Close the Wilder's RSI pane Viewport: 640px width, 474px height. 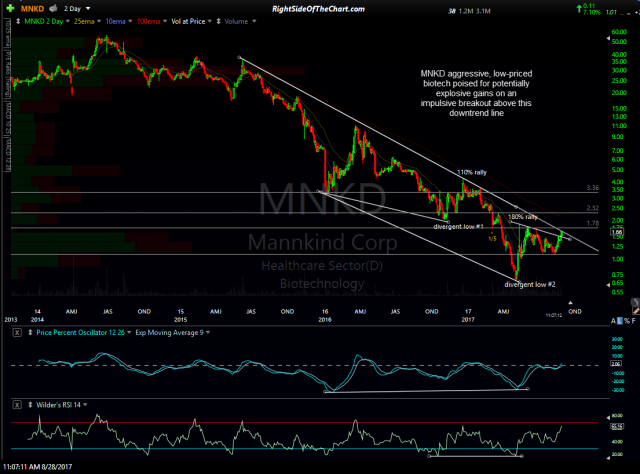click(17, 405)
